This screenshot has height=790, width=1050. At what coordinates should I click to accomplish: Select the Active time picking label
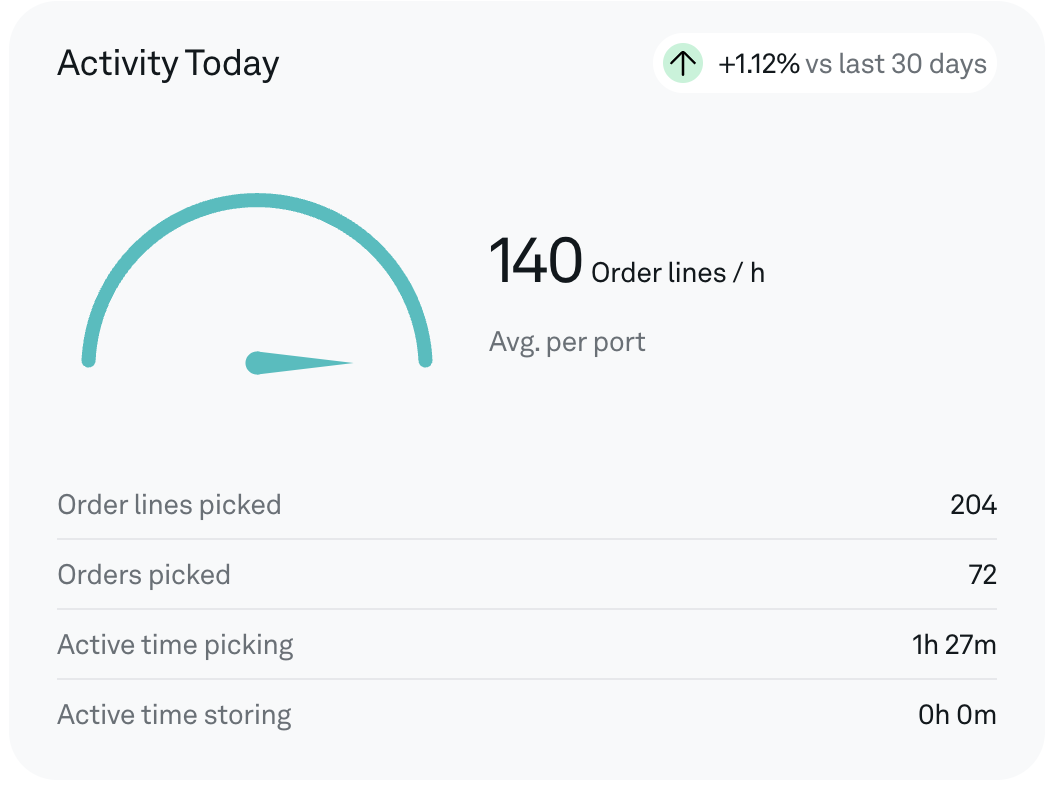[175, 645]
